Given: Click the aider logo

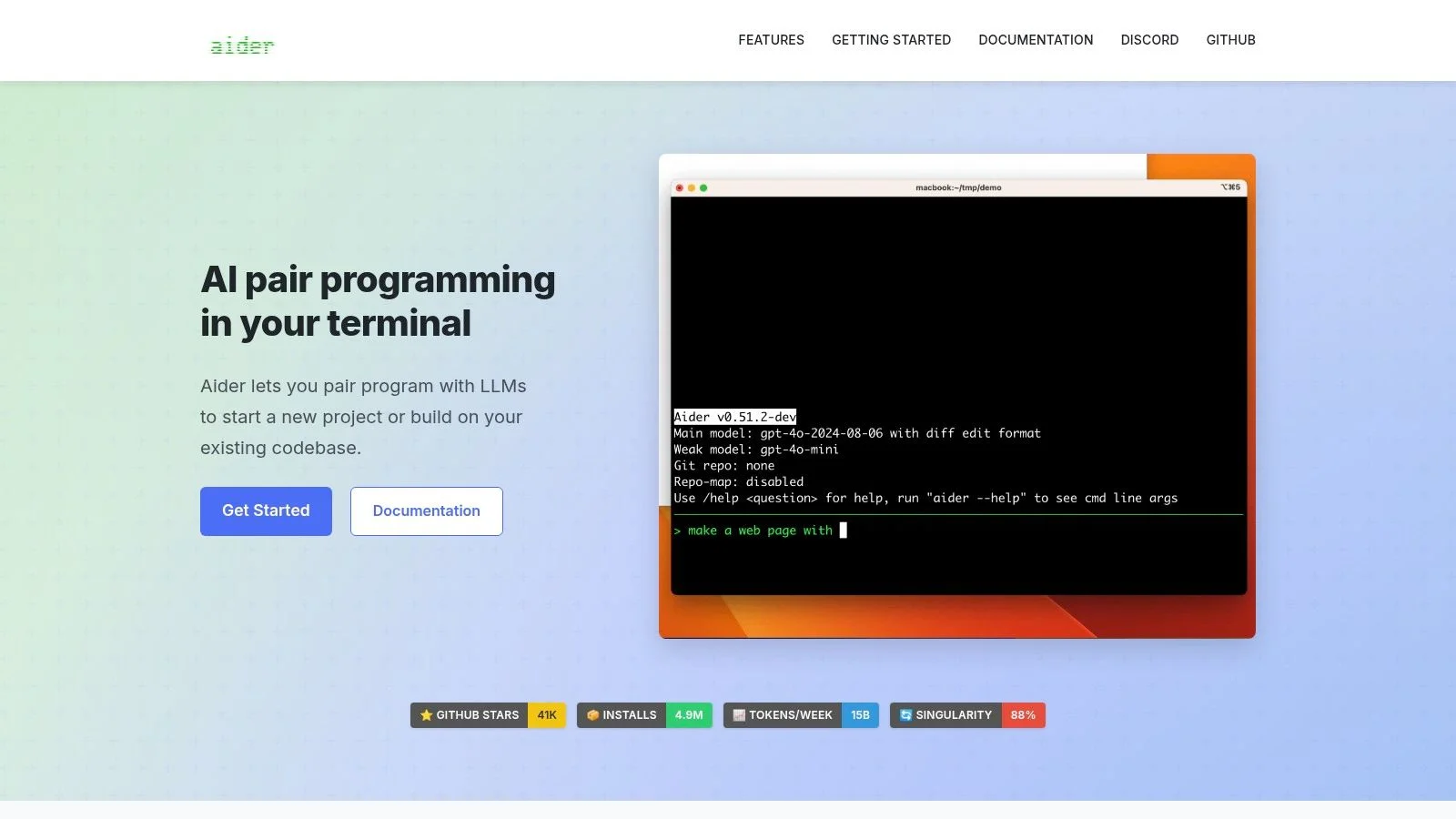Looking at the screenshot, I should (242, 45).
